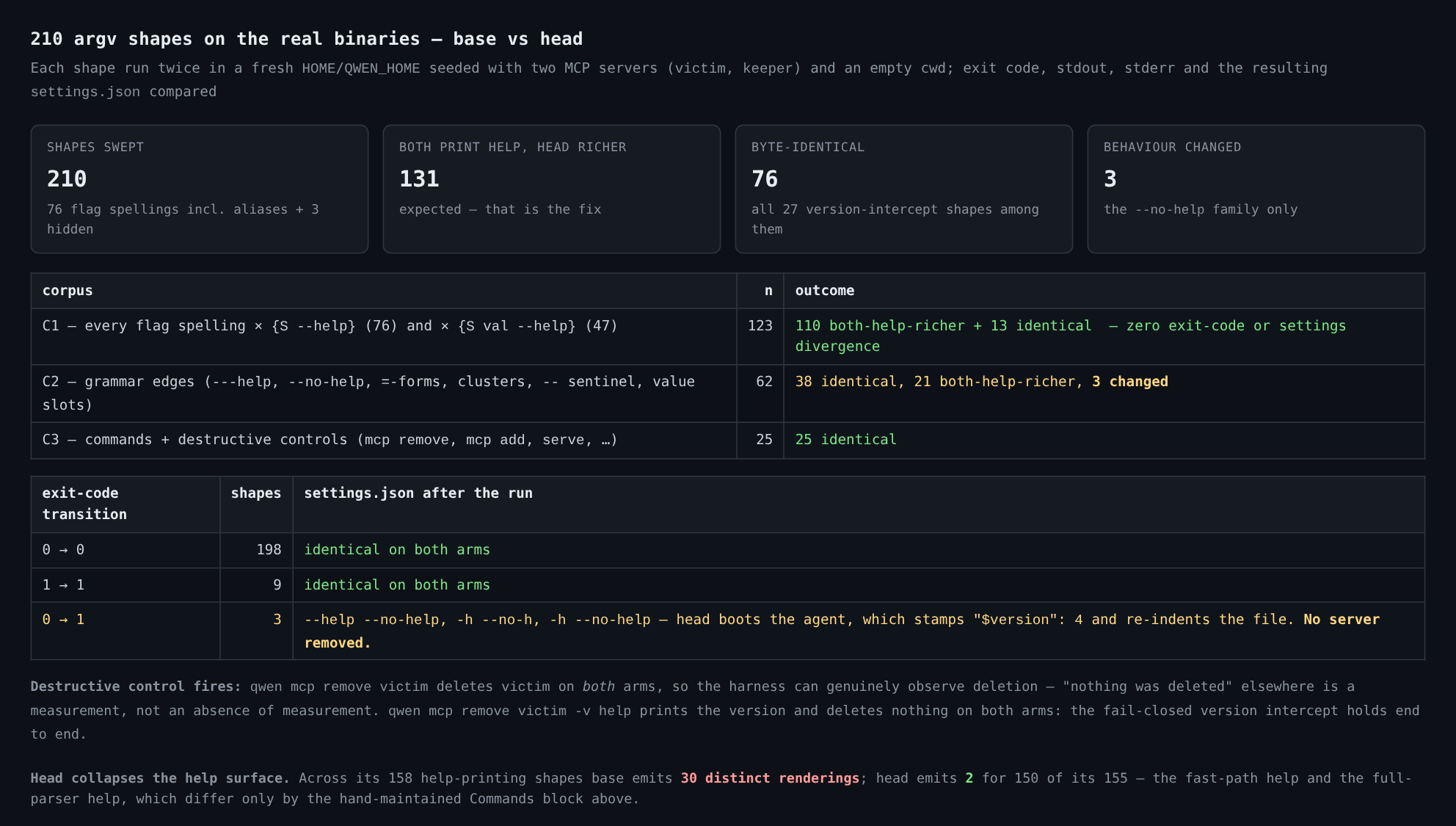Click 'identical on both arms' in 1 → 1 row

coord(397,585)
